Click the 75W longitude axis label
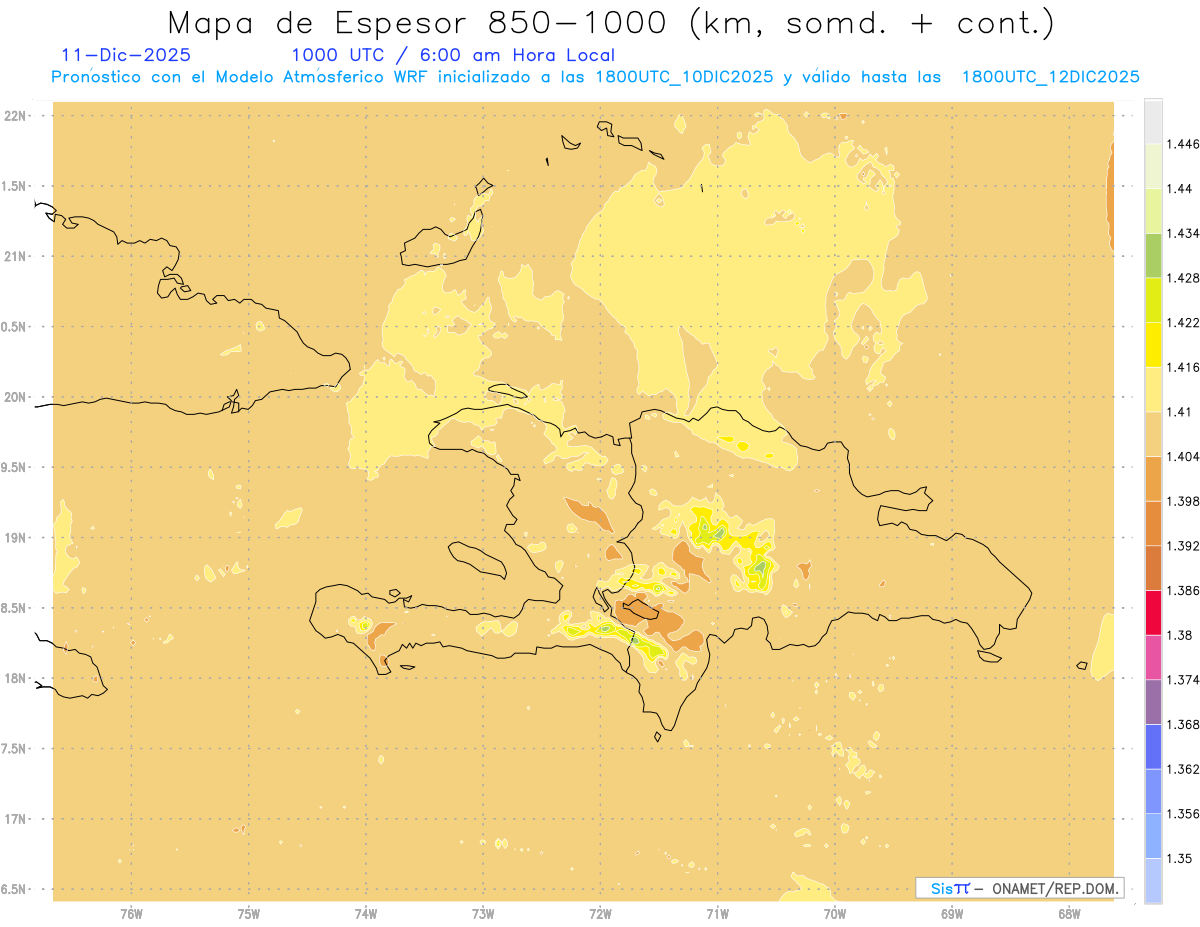Image resolution: width=1200 pixels, height=927 pixels. (248, 913)
